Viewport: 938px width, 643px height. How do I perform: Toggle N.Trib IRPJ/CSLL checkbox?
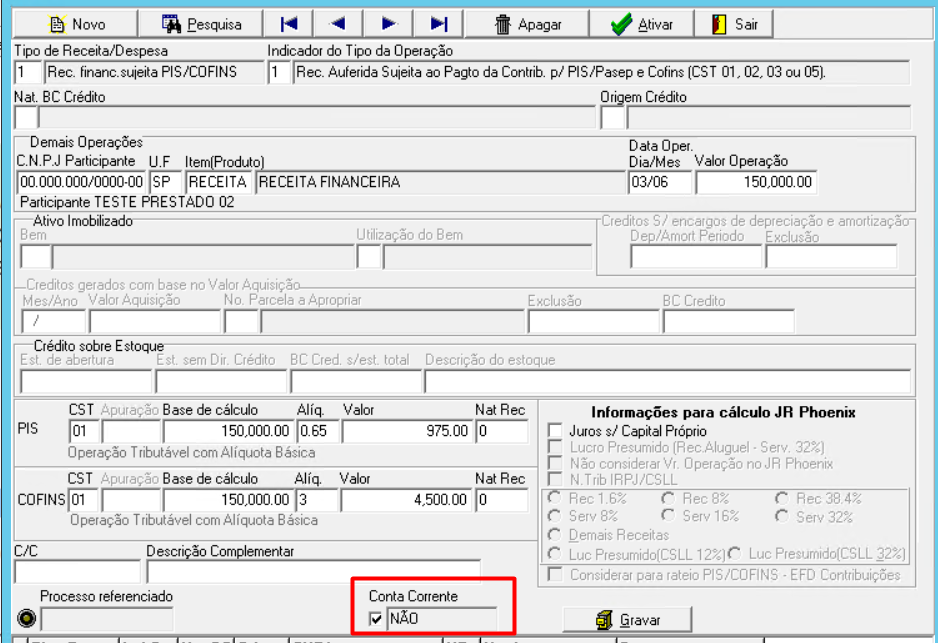[555, 479]
